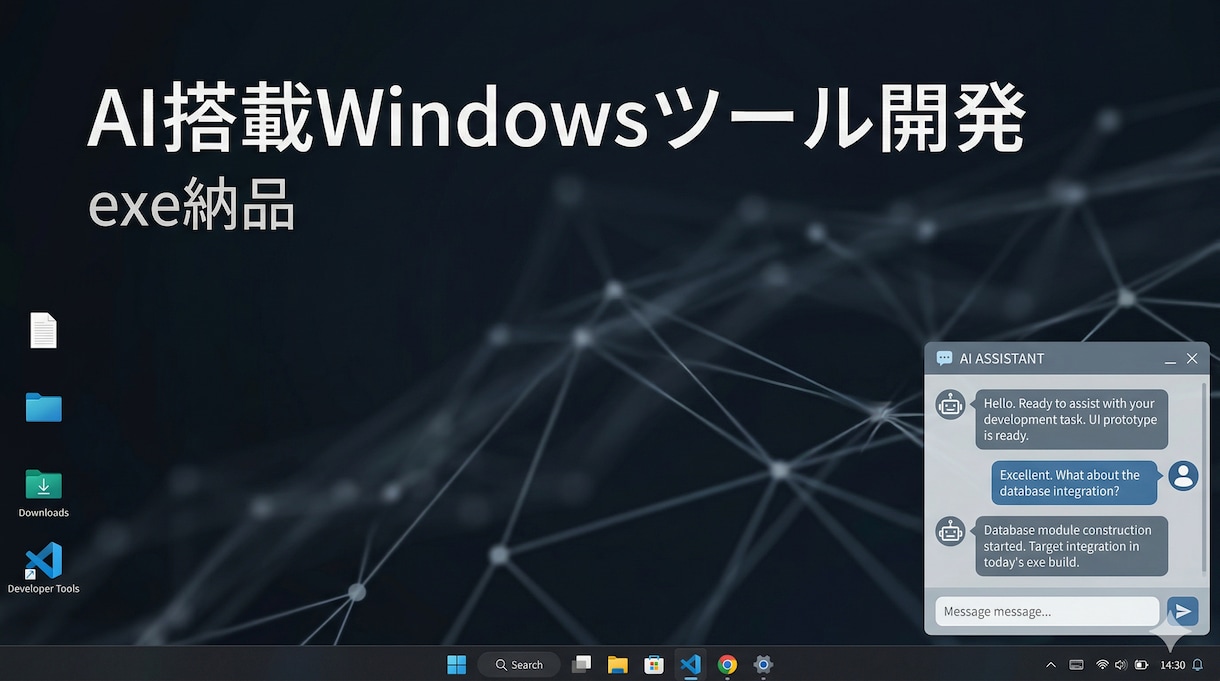This screenshot has height=681, width=1220.
Task: Click the robot avatar beside the Database module message
Action: coord(950,531)
